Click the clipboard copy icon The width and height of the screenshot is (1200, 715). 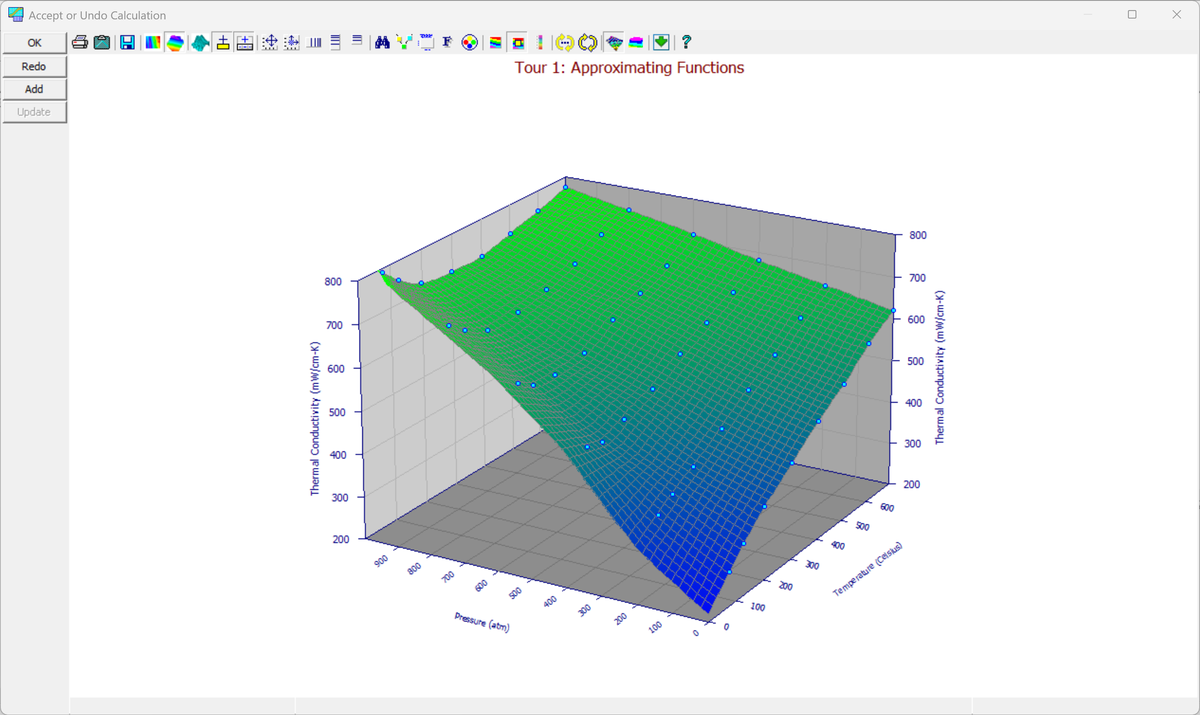tap(101, 42)
